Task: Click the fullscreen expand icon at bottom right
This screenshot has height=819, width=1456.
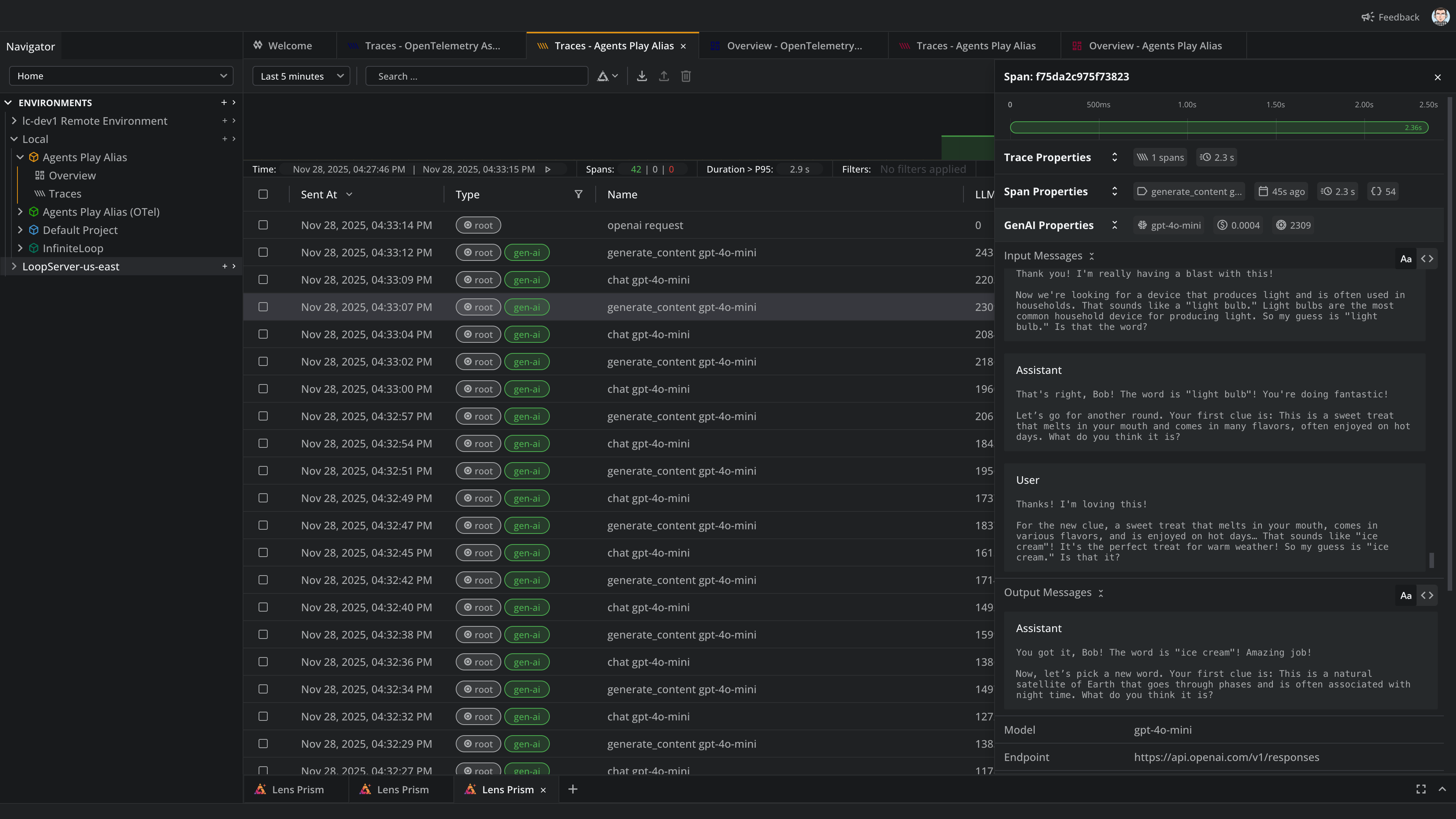Action: point(1421,789)
